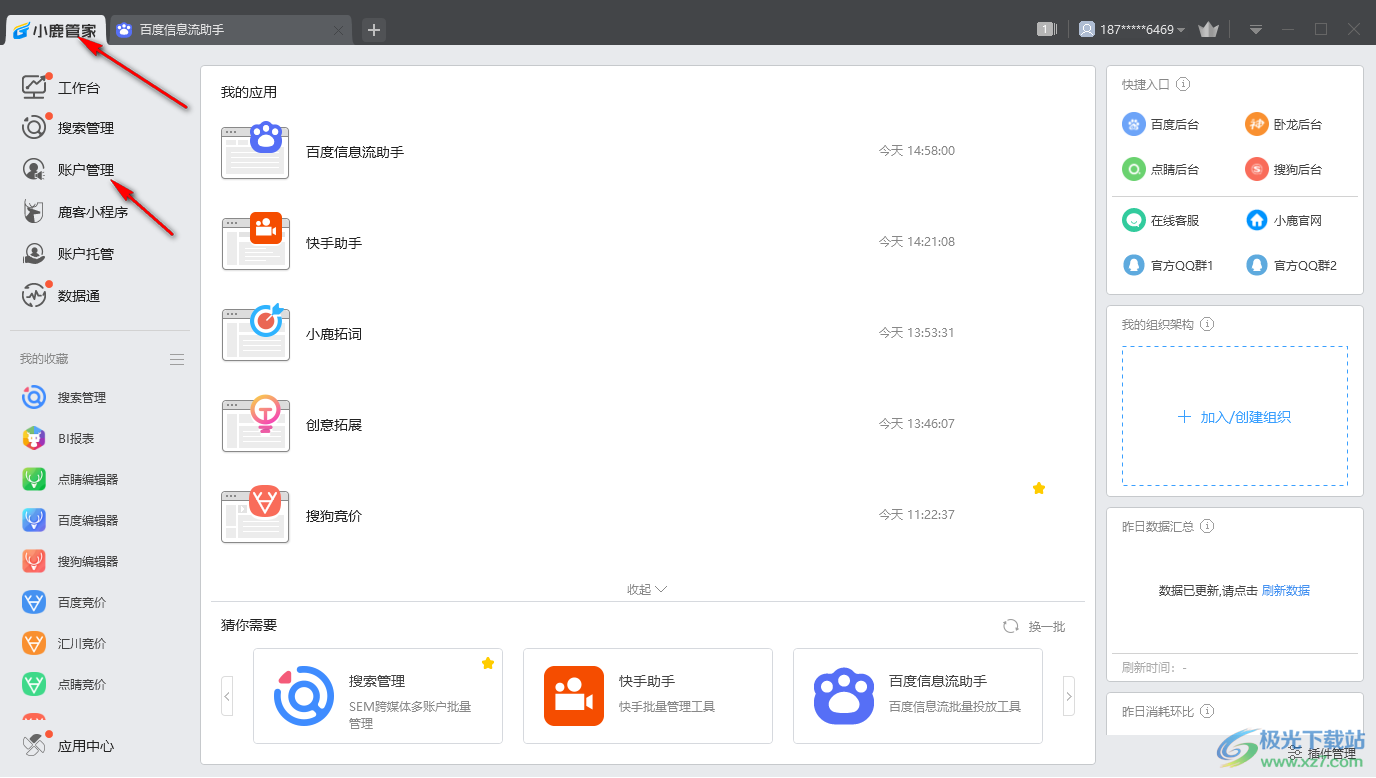Open 百度信息流助手 recommendation card

click(918, 696)
